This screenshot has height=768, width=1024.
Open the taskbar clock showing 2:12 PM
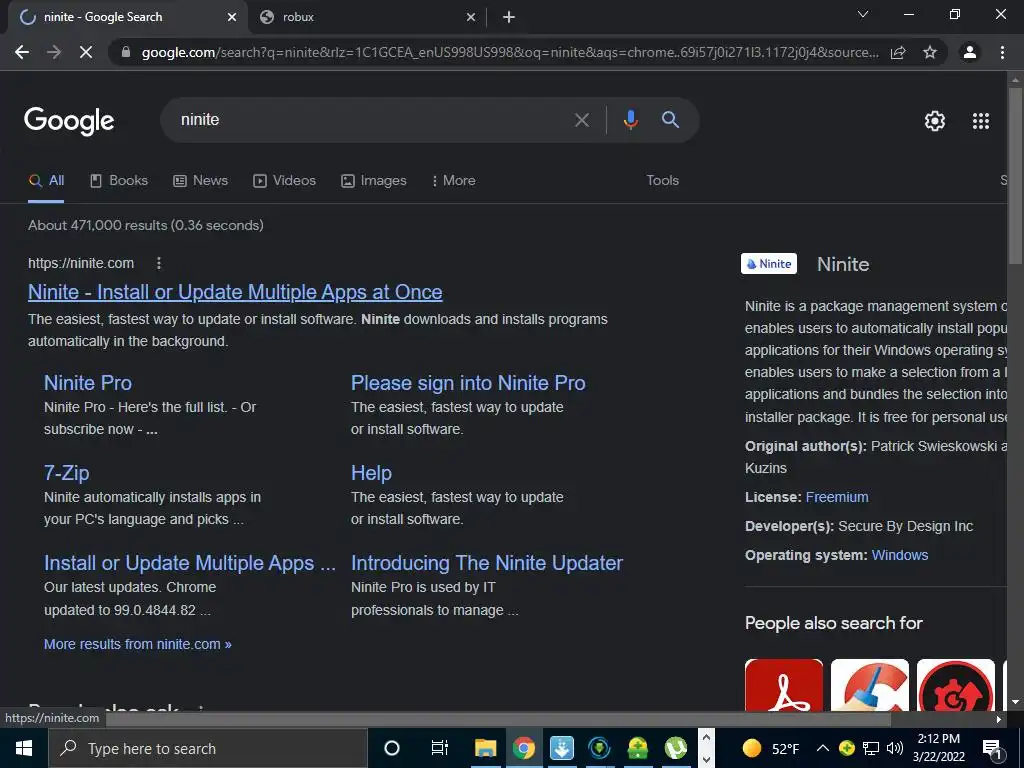(938, 748)
